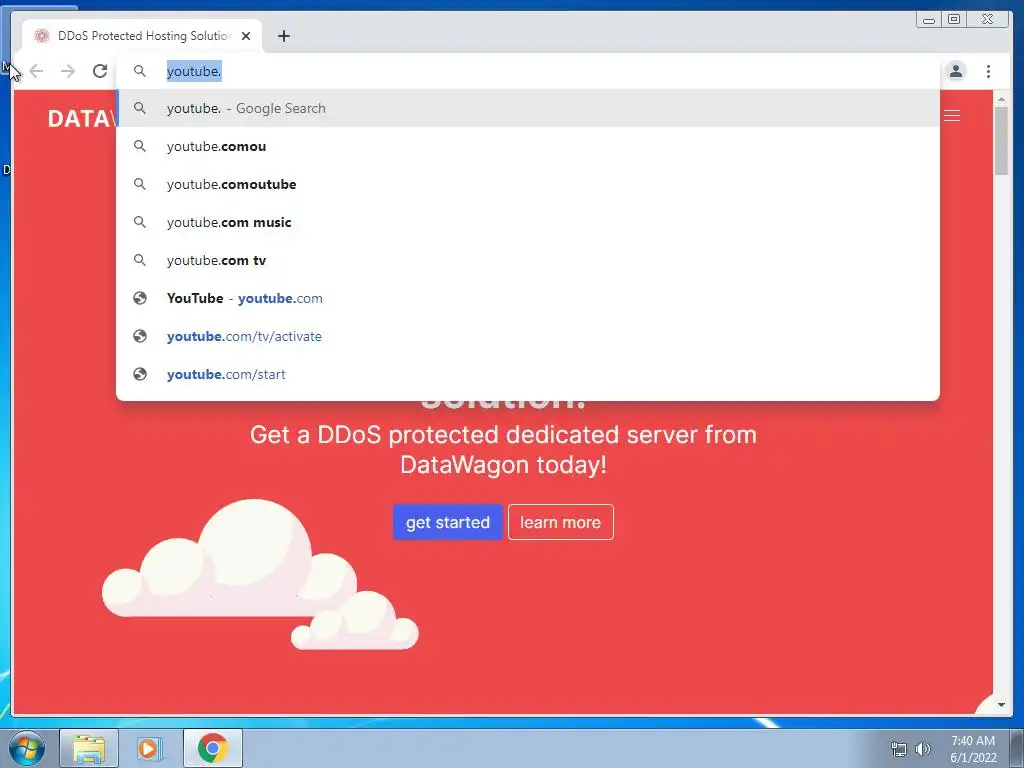This screenshot has width=1024, height=768.
Task: Pick the 'youtube.com tv' suggestion
Action: [528, 260]
